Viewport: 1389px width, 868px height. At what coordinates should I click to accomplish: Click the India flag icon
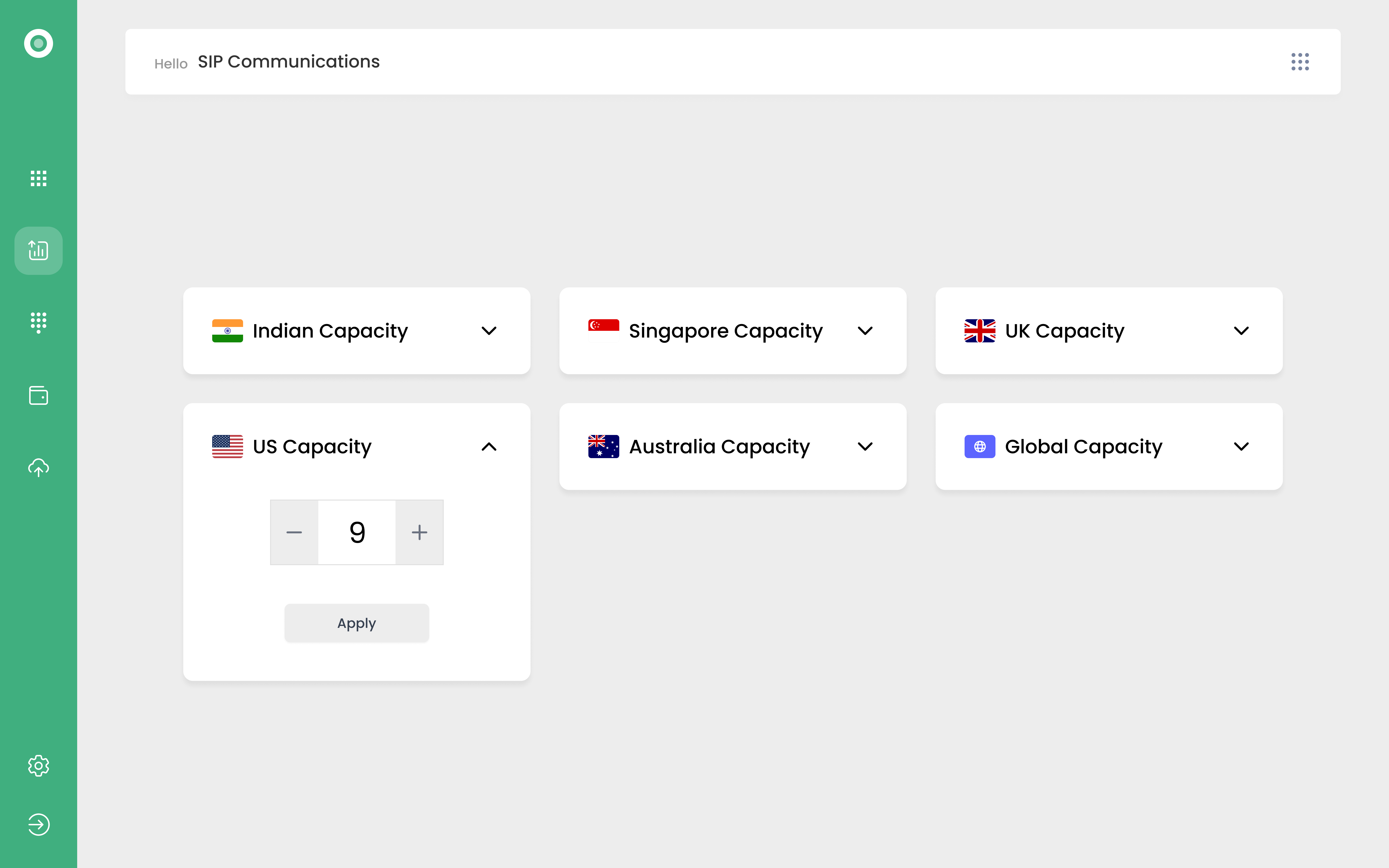click(x=227, y=331)
